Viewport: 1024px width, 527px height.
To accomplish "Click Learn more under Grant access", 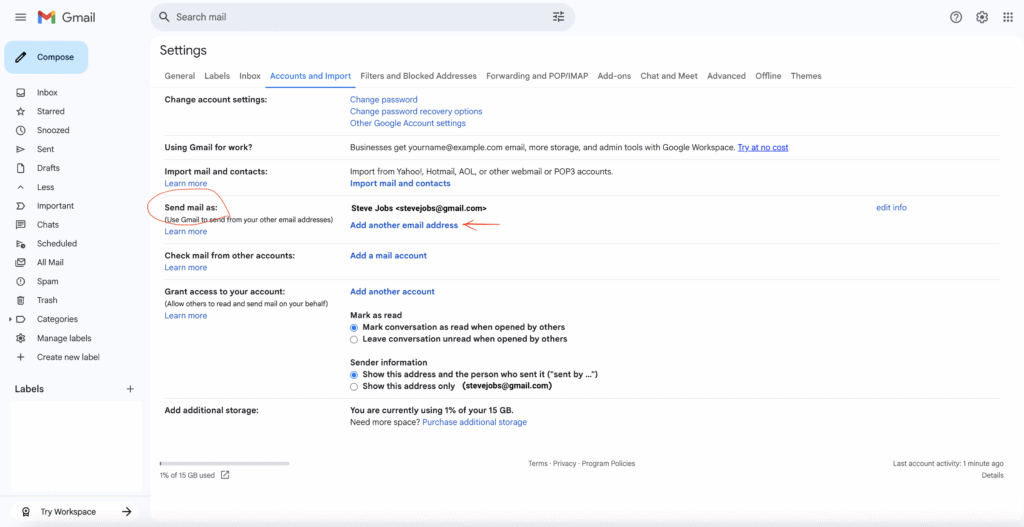I will 185,316.
